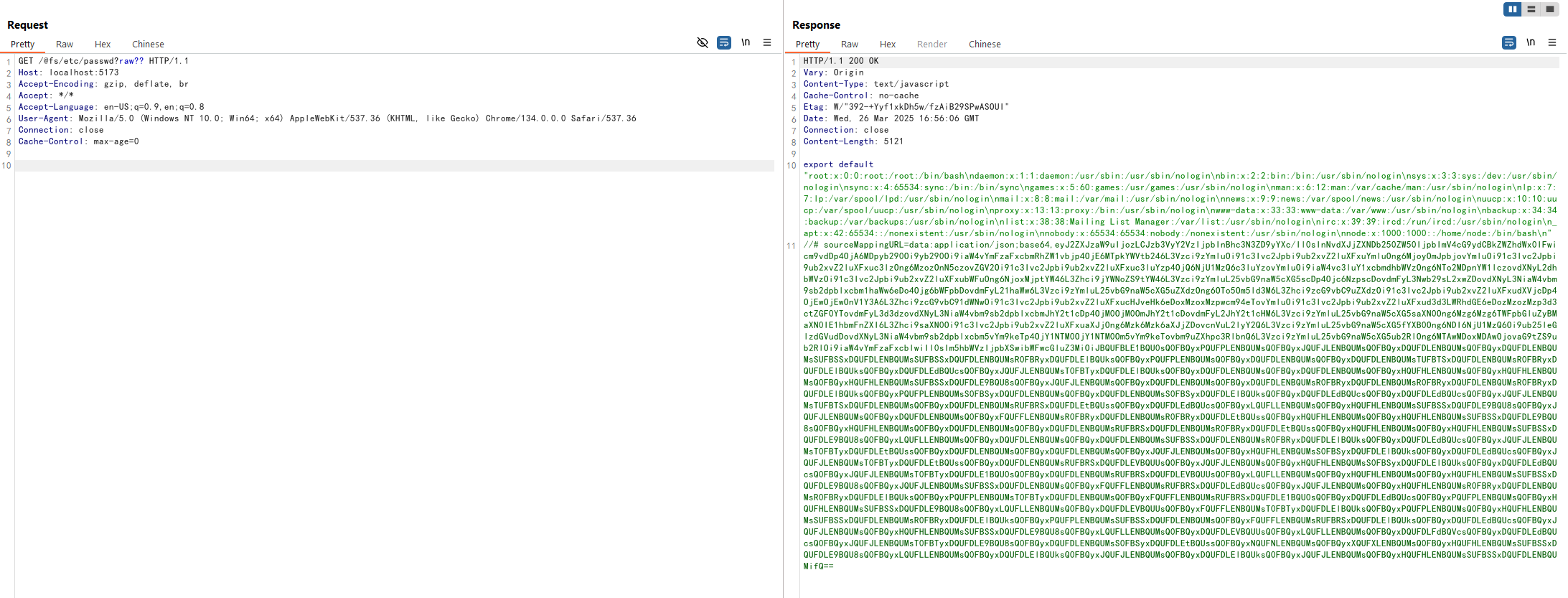Click Content-Length: 5121 response header
1568x598 pixels.
(x=853, y=141)
